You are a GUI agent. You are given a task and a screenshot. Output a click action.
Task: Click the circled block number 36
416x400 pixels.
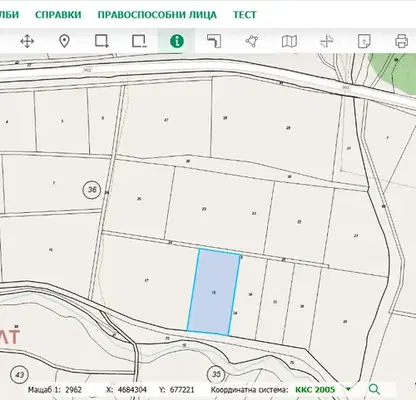[92, 190]
